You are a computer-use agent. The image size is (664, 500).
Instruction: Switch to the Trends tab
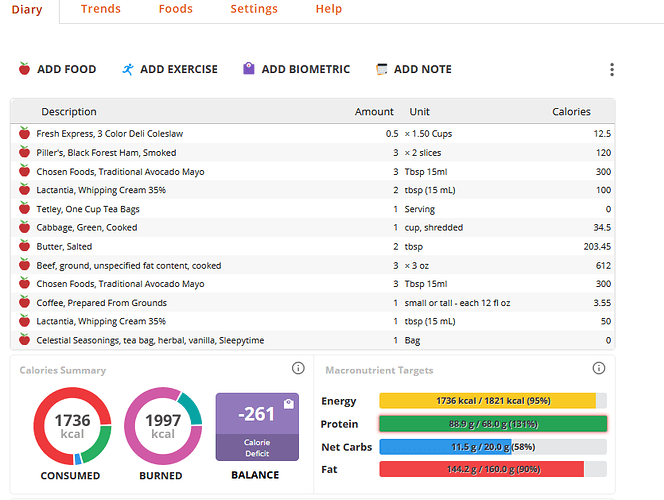click(x=101, y=9)
